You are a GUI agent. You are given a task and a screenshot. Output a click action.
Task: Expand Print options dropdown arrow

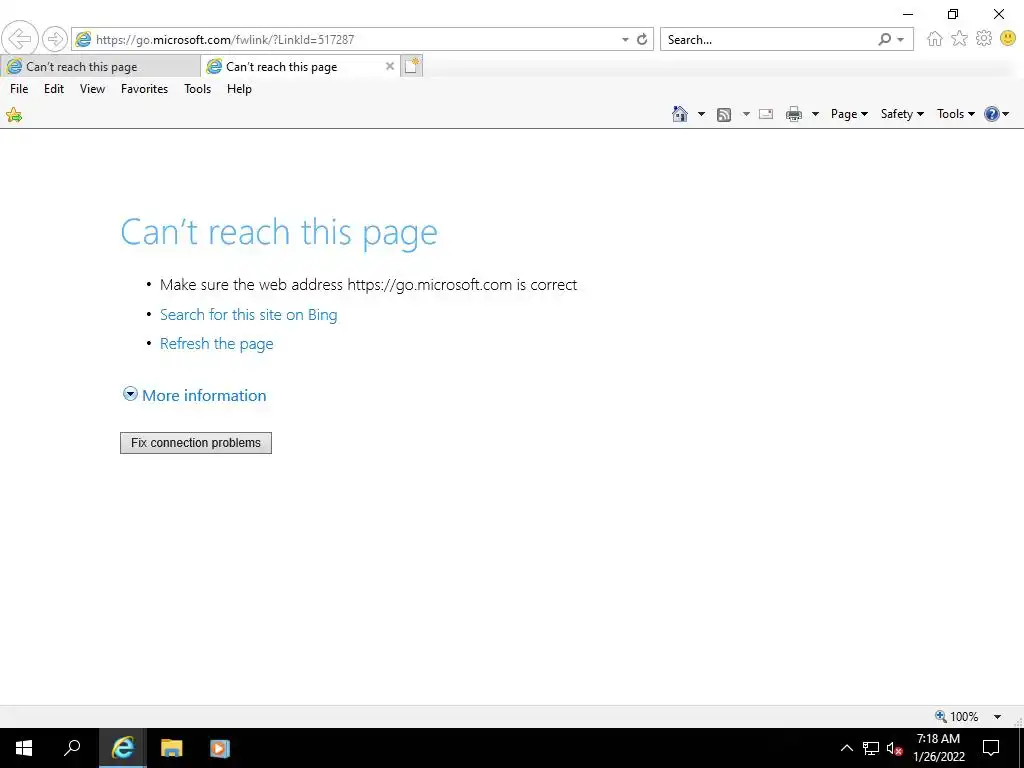pyautogui.click(x=815, y=114)
